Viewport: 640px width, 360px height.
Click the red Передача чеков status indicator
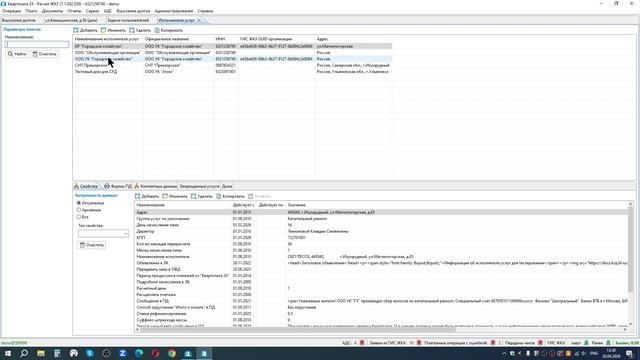pyautogui.click(x=540, y=343)
